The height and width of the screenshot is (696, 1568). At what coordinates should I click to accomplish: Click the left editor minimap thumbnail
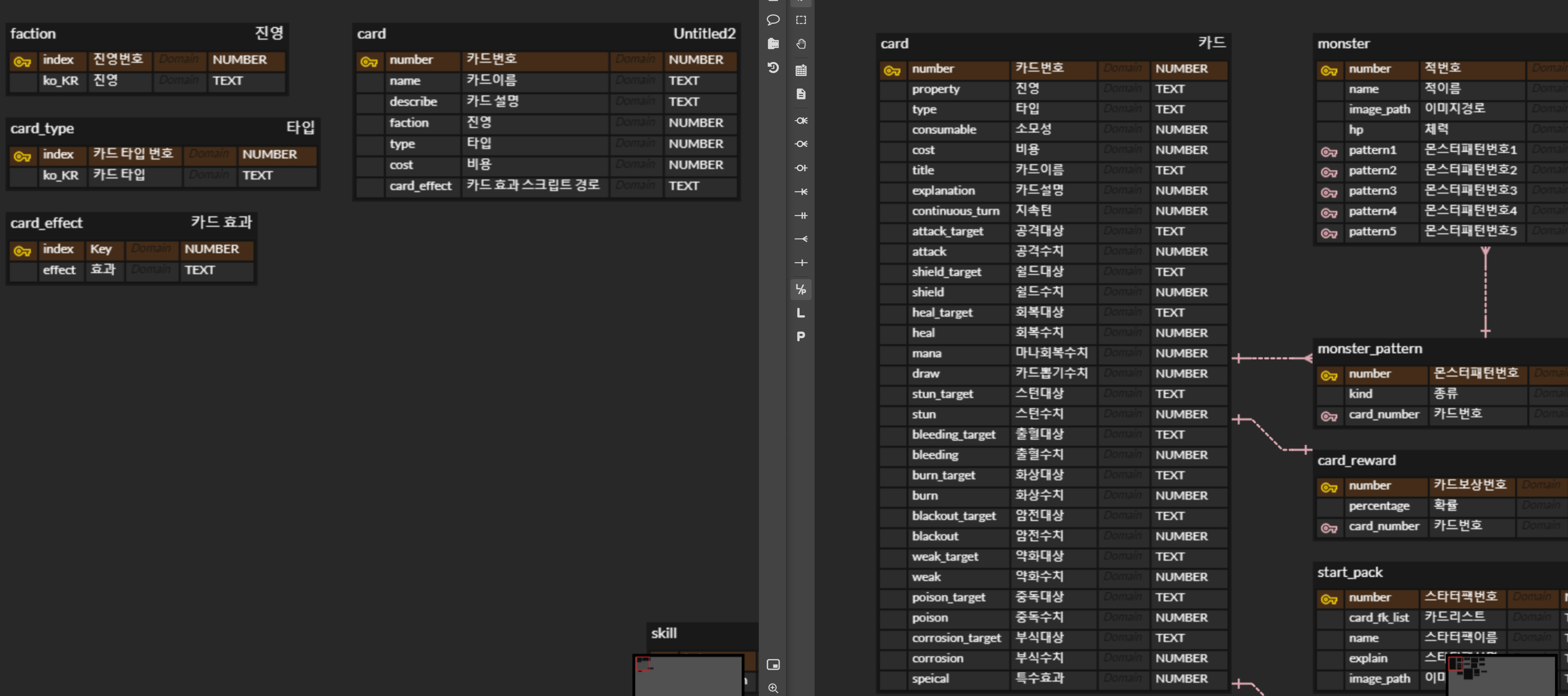(688, 675)
